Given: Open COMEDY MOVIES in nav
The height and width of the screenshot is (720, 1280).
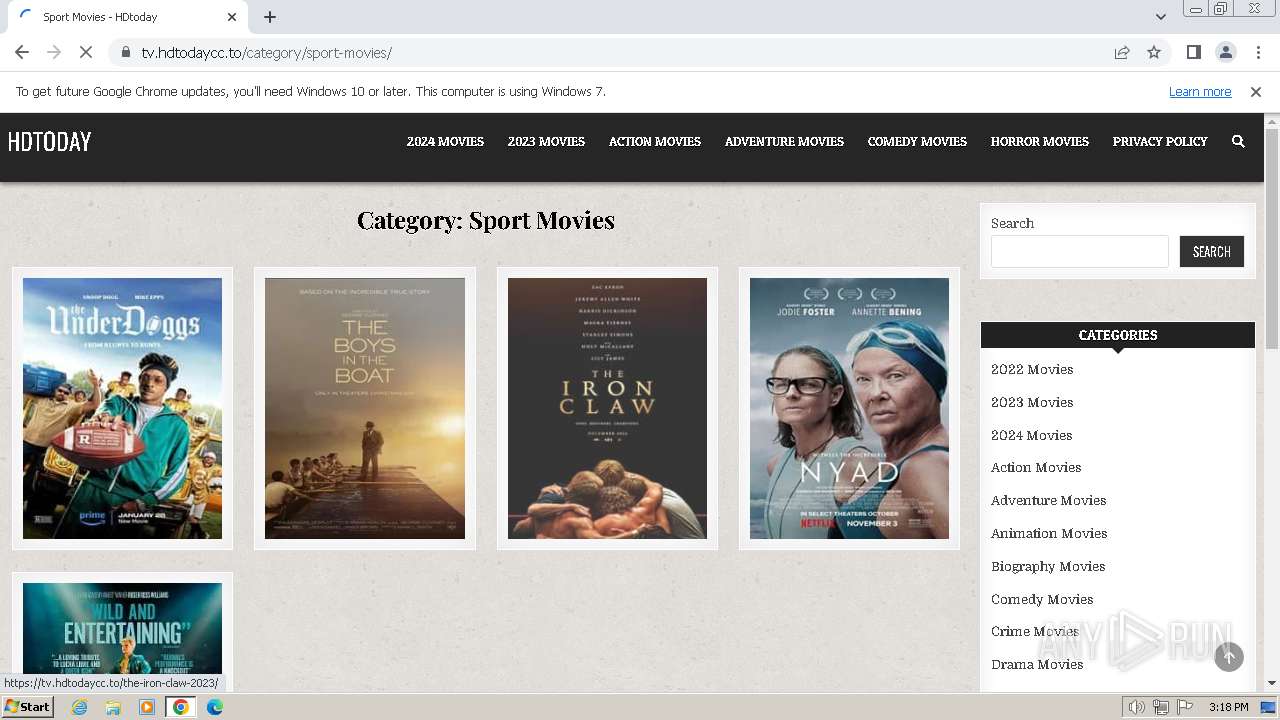Looking at the screenshot, I should tap(917, 142).
